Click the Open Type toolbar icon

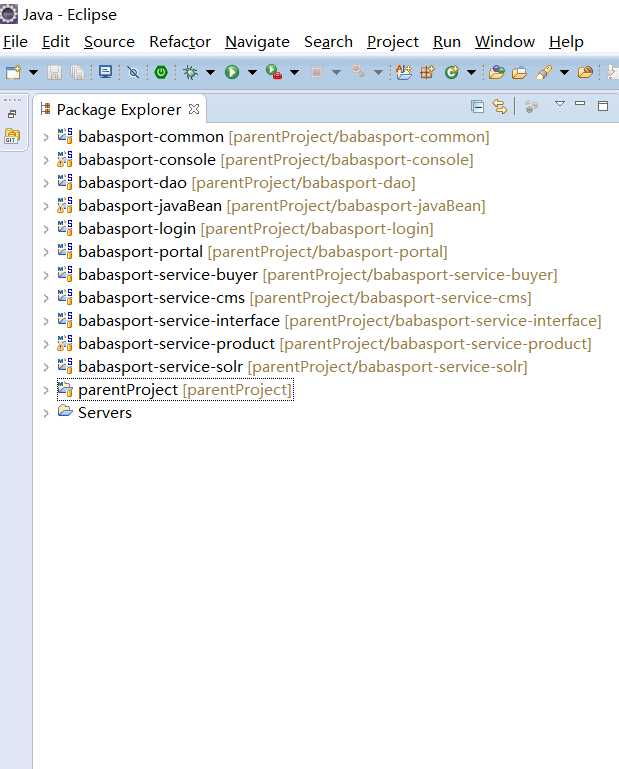click(x=496, y=73)
